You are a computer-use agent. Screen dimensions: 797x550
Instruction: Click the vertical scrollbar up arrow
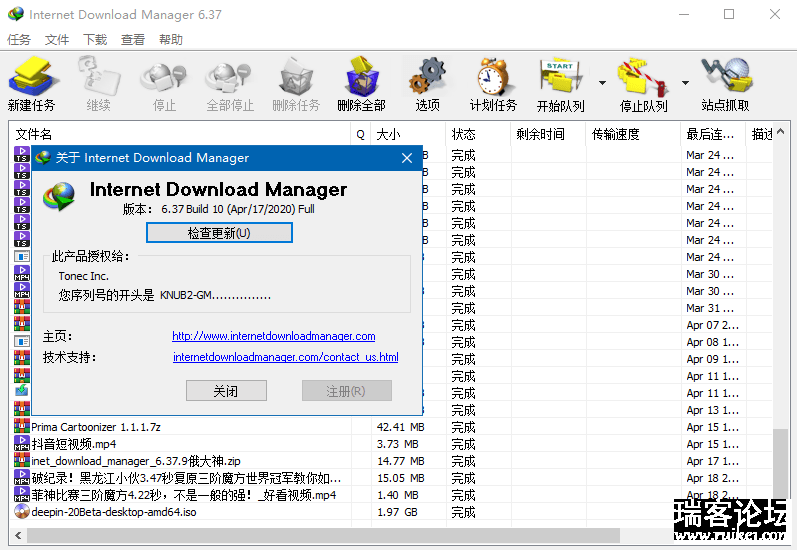point(781,132)
